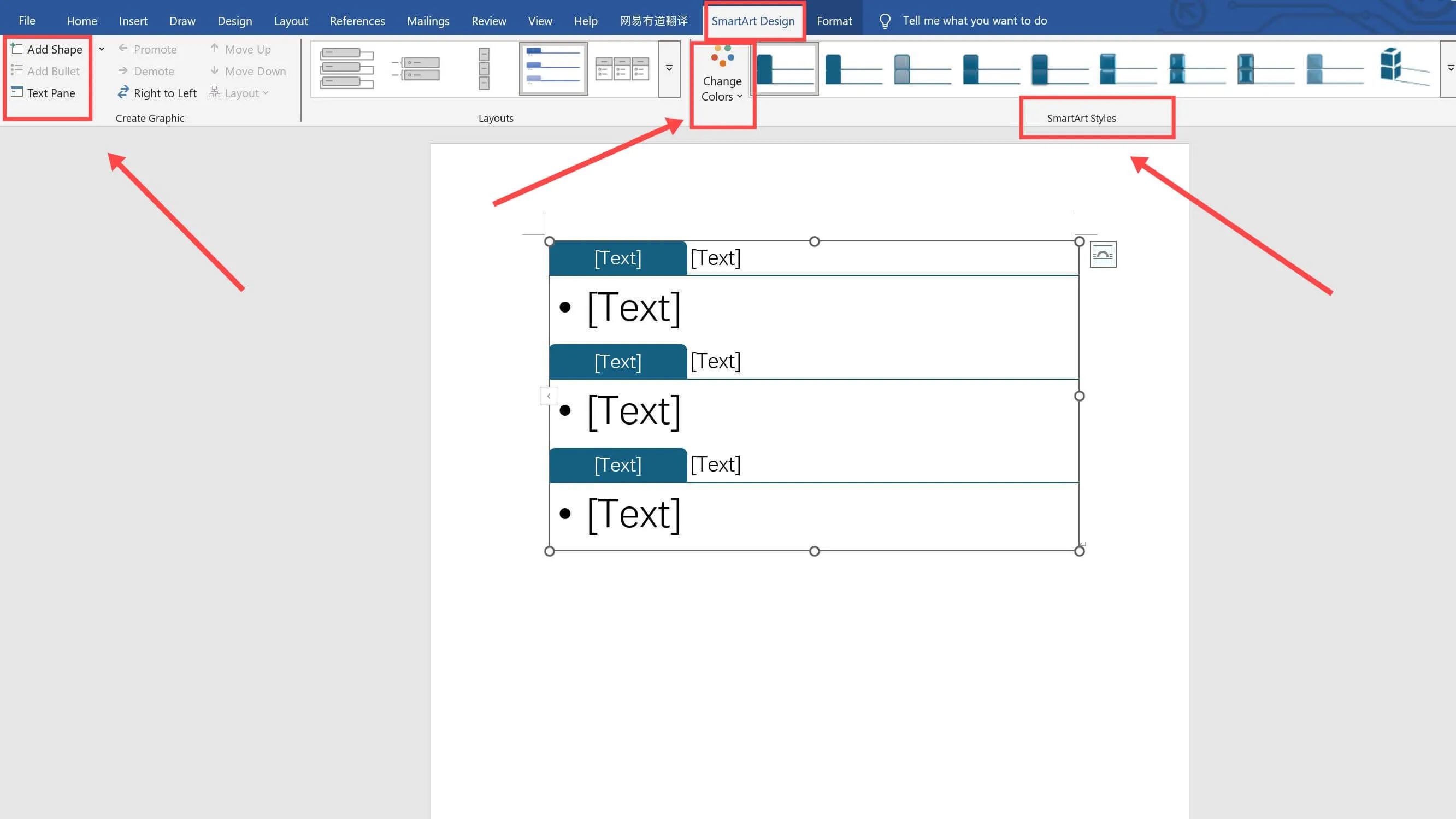
Task: Open the text pane side arrow
Action: [x=549, y=396]
